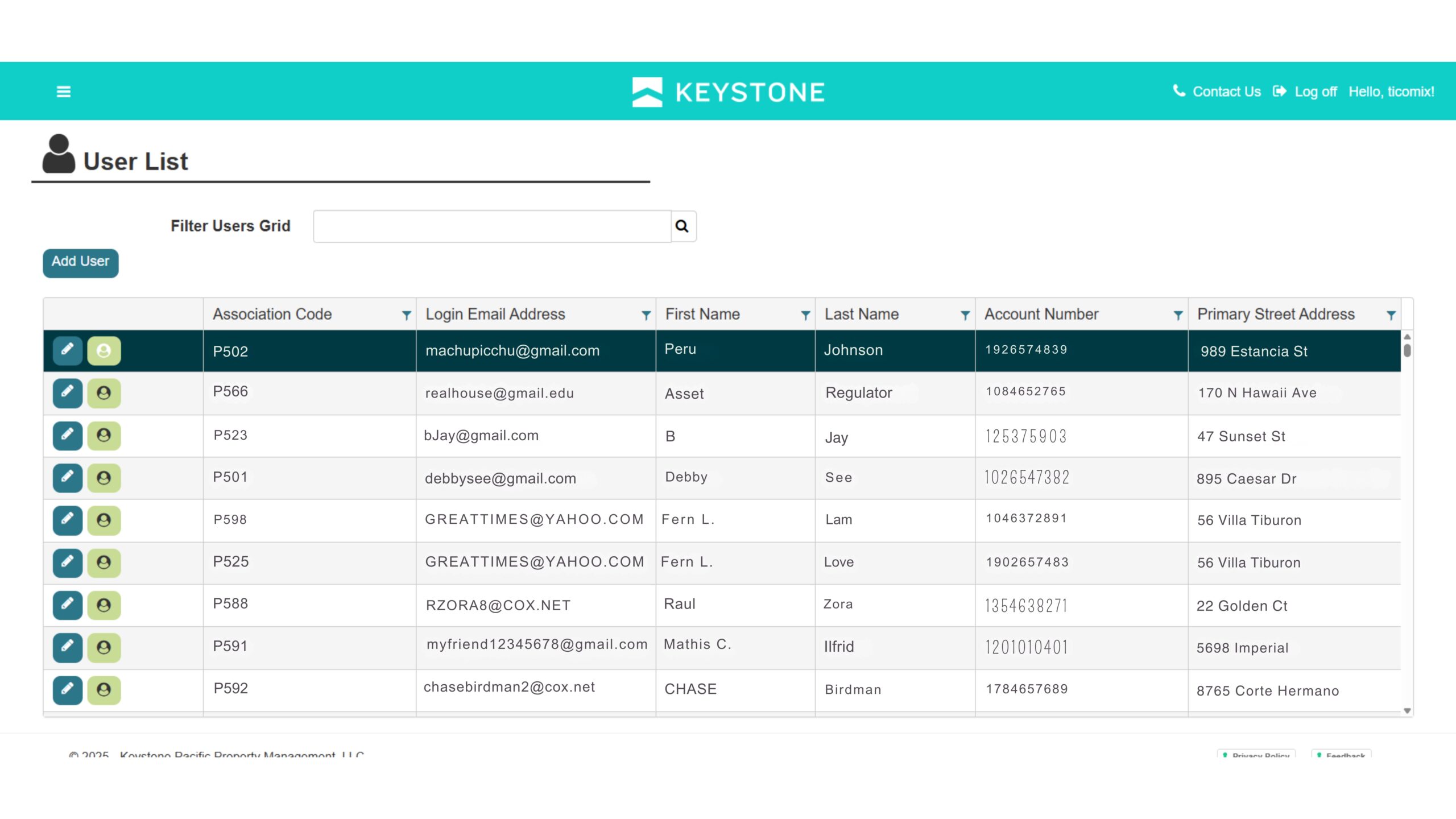Open Primary Street Address column filter
This screenshot has width=1456, height=819.
pos(1391,315)
